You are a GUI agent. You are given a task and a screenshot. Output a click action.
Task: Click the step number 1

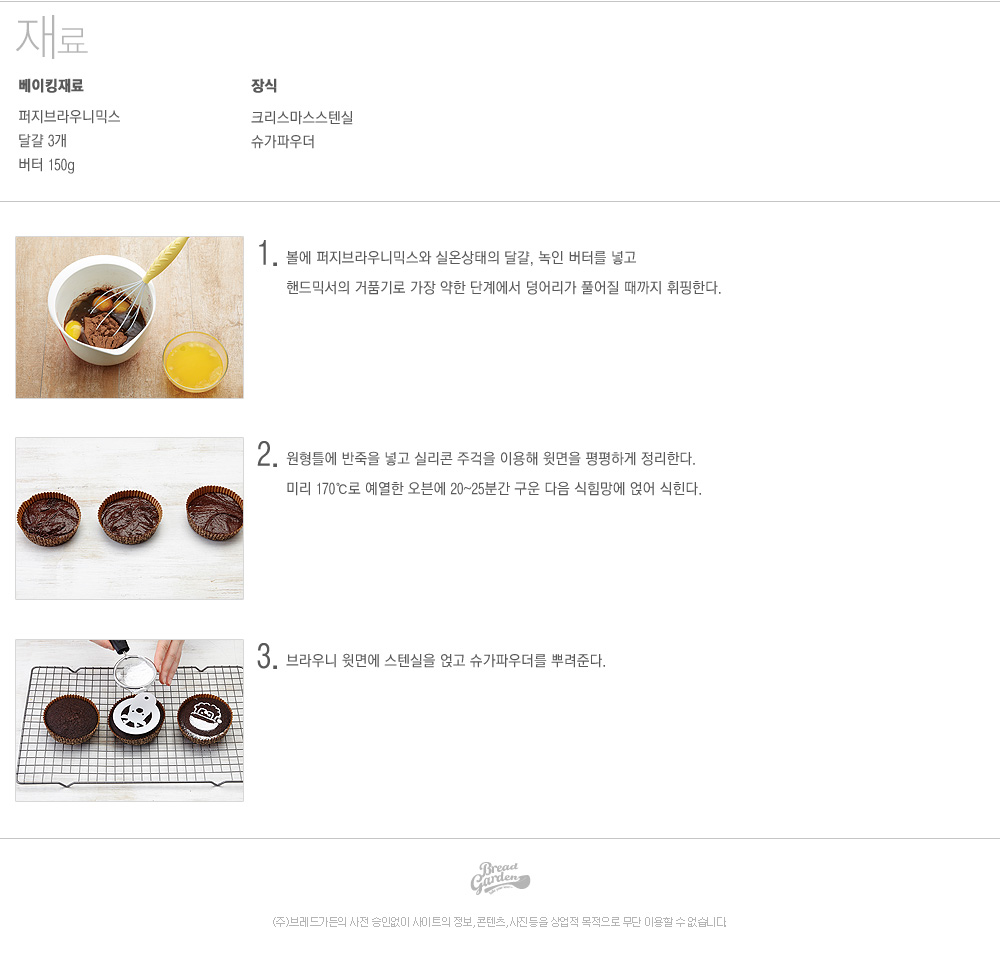click(x=267, y=253)
